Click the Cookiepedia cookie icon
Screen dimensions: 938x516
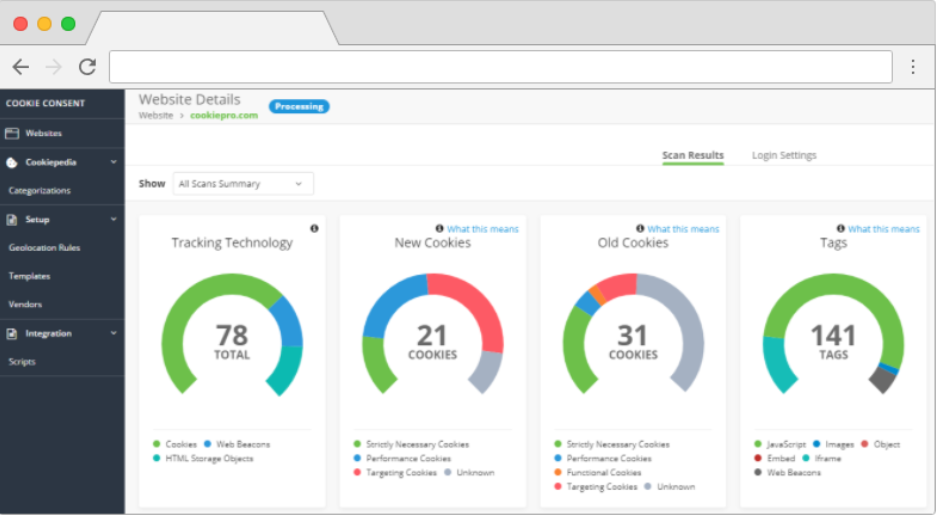click(x=12, y=162)
